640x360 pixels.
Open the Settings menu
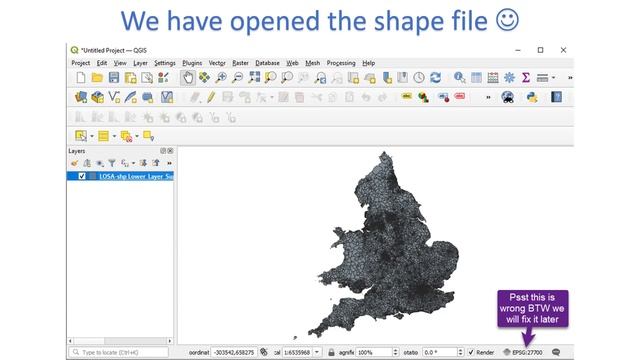[164, 63]
